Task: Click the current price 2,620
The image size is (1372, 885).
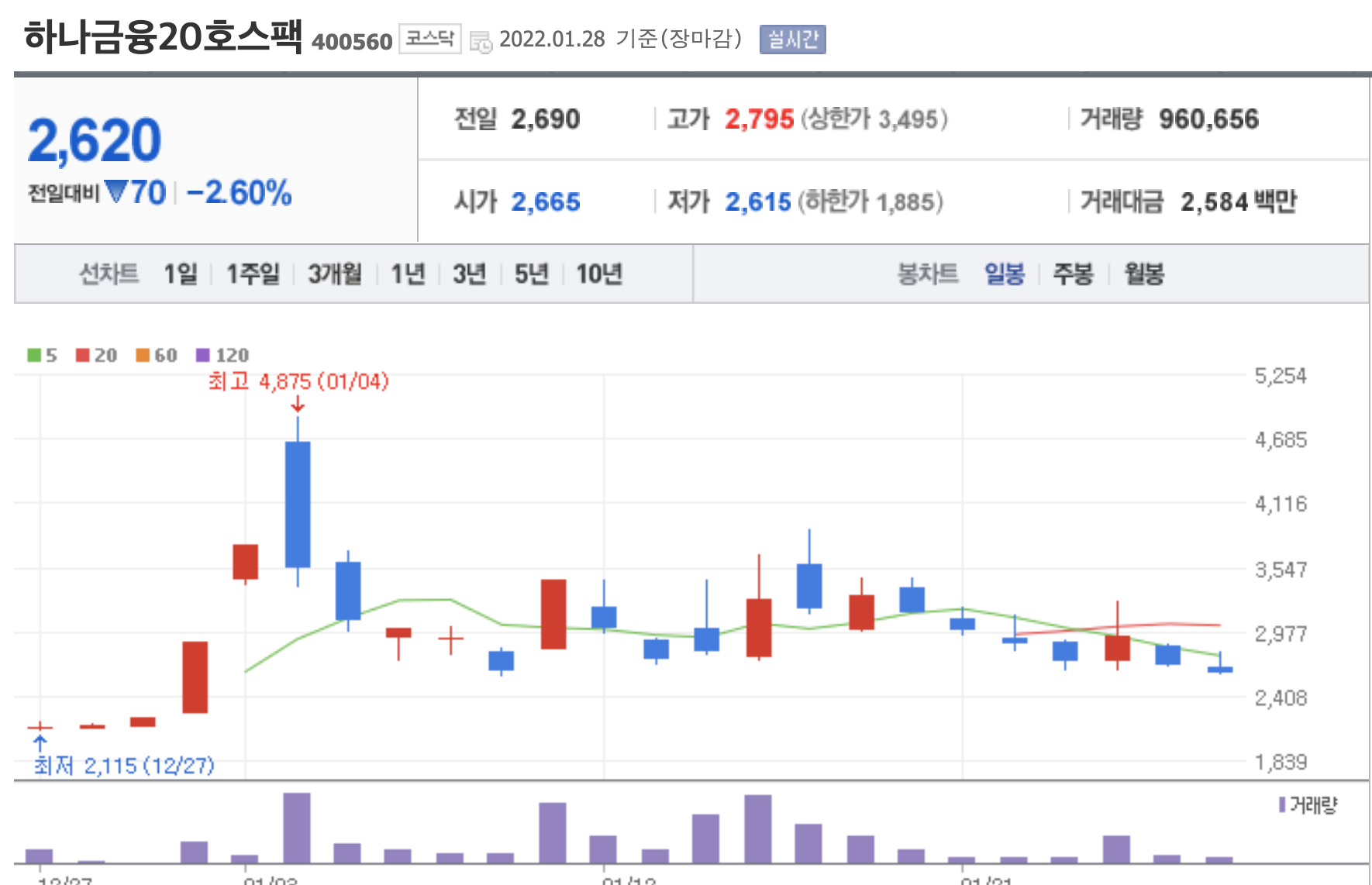Action: (95, 140)
